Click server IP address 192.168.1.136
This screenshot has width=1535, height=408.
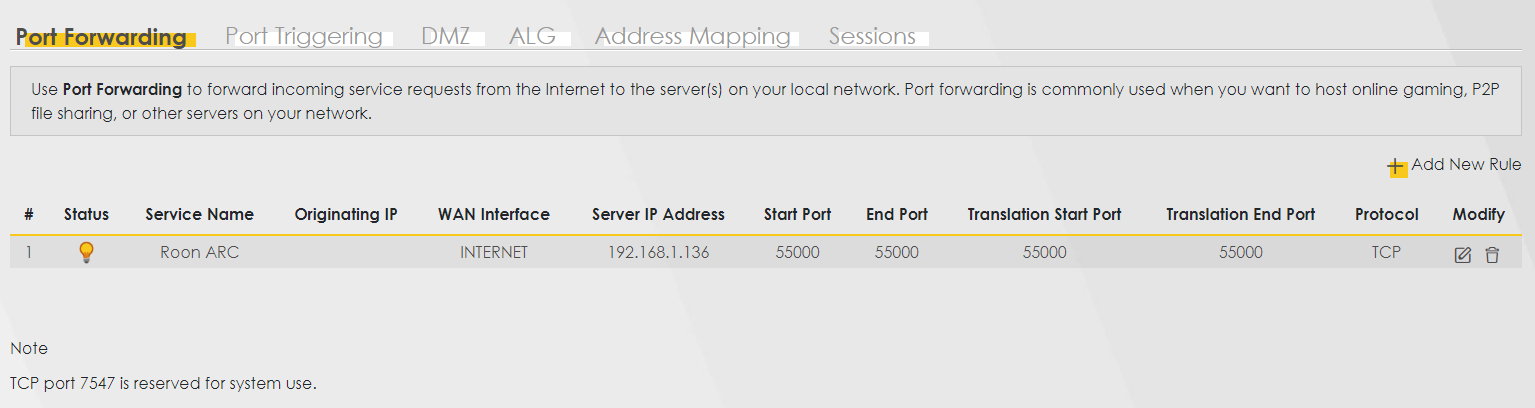pyautogui.click(x=658, y=253)
